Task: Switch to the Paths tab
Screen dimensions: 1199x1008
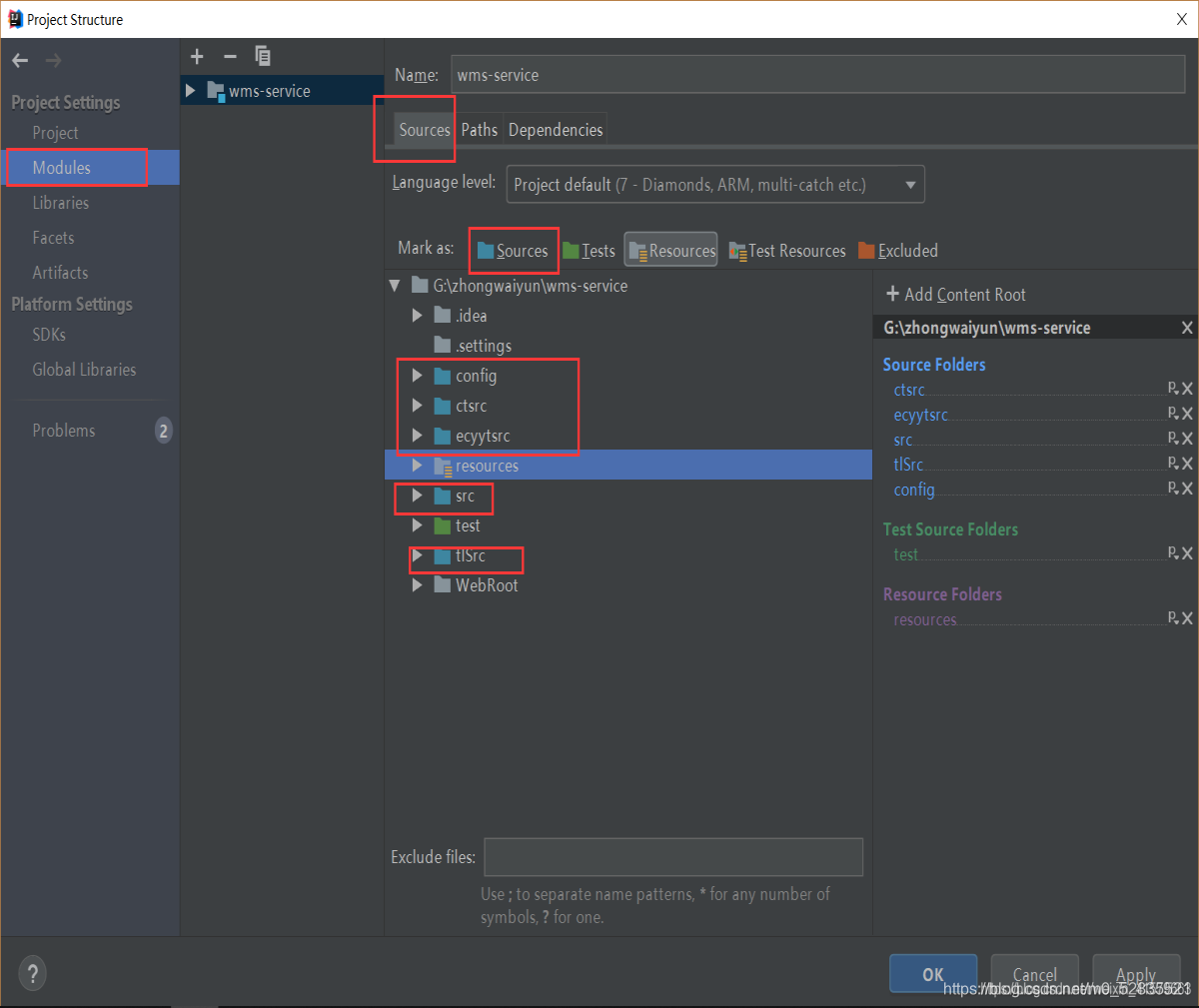Action: pos(480,130)
